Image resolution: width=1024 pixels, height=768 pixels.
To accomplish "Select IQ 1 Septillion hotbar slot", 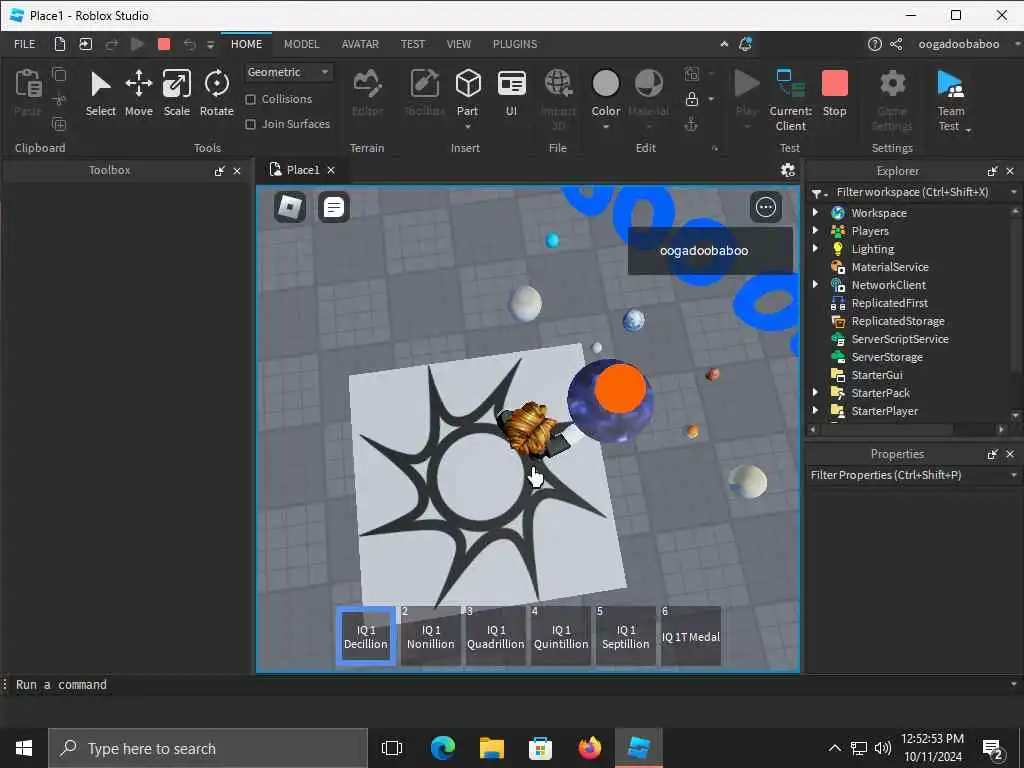I will [626, 636].
